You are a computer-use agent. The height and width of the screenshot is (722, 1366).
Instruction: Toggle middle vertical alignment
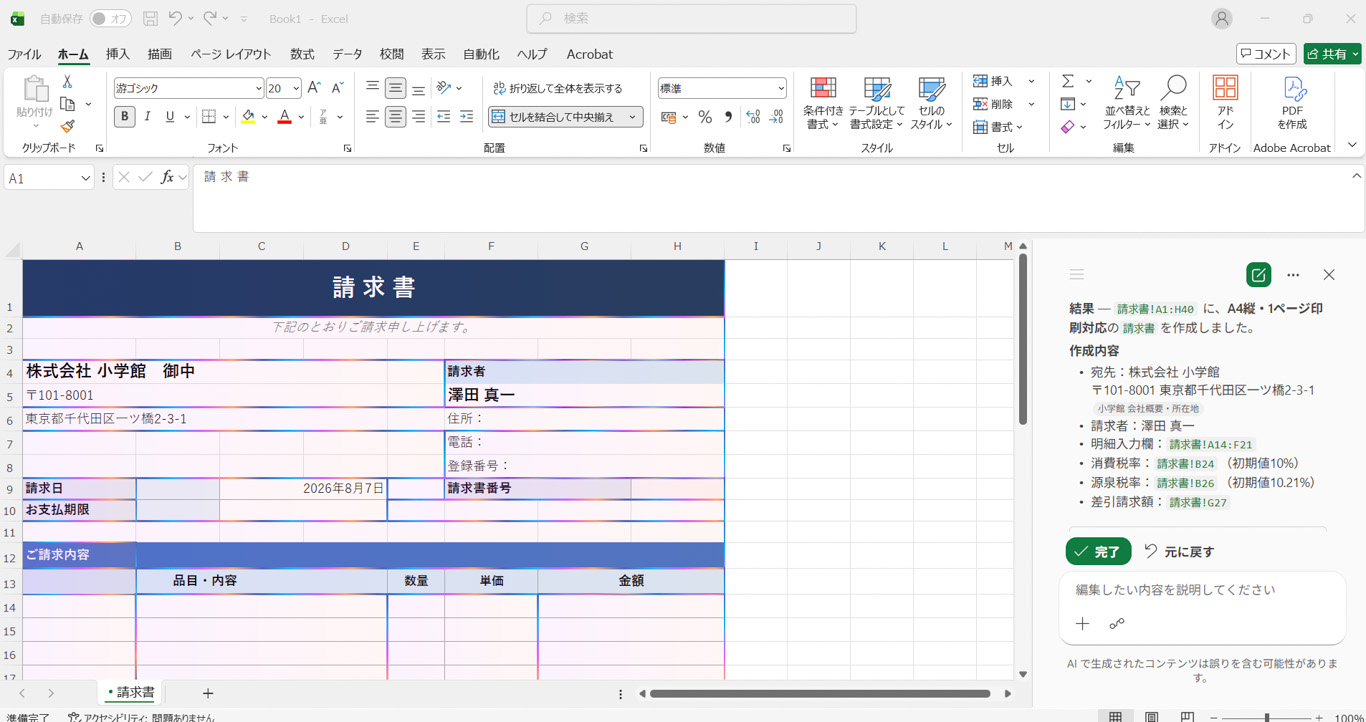[395, 88]
